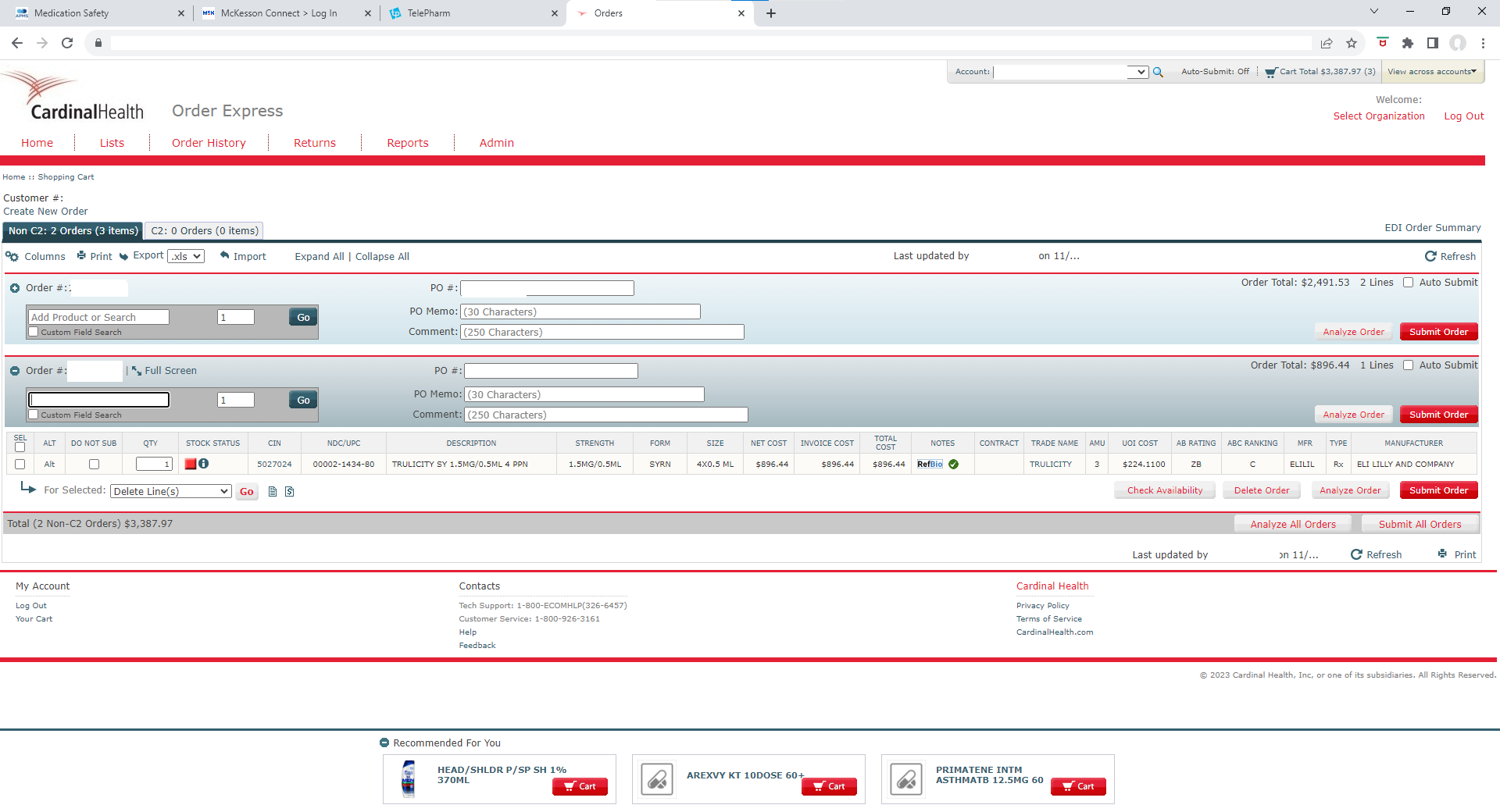1500x812 pixels.
Task: Switch to the C2: 0 Orders tab
Action: (205, 231)
